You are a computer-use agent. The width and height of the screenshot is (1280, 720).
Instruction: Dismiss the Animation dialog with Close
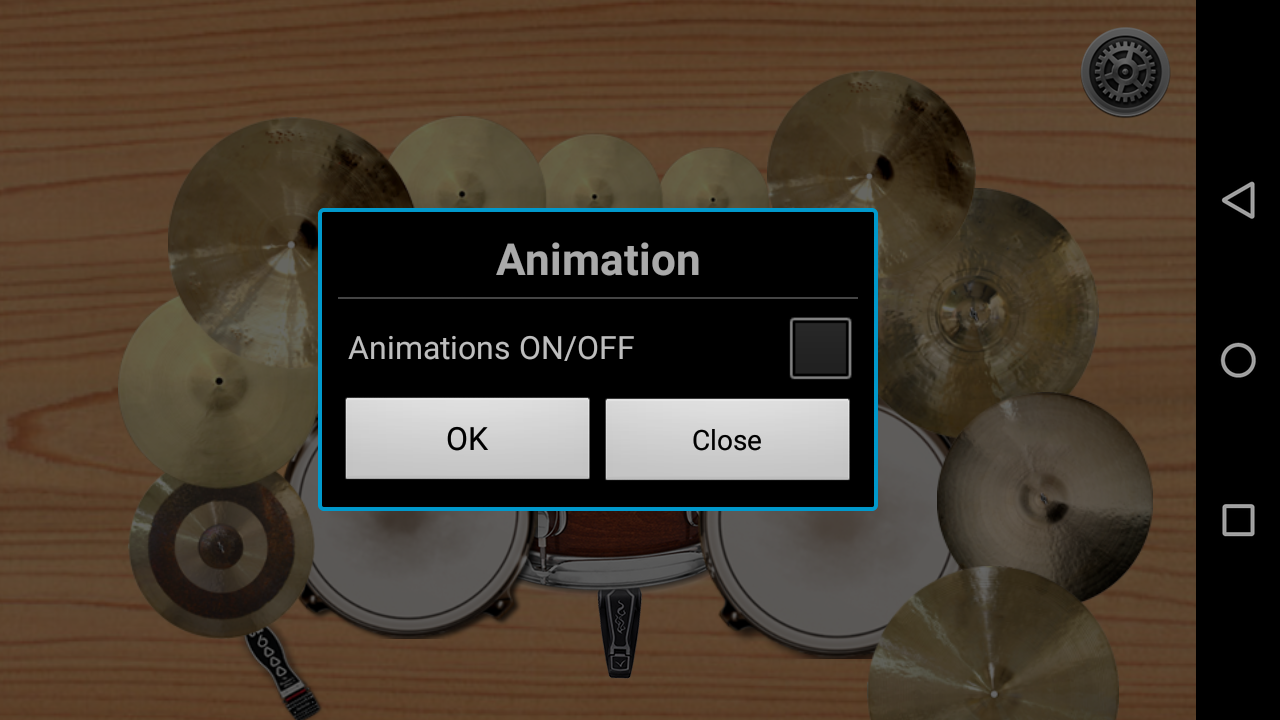click(727, 440)
